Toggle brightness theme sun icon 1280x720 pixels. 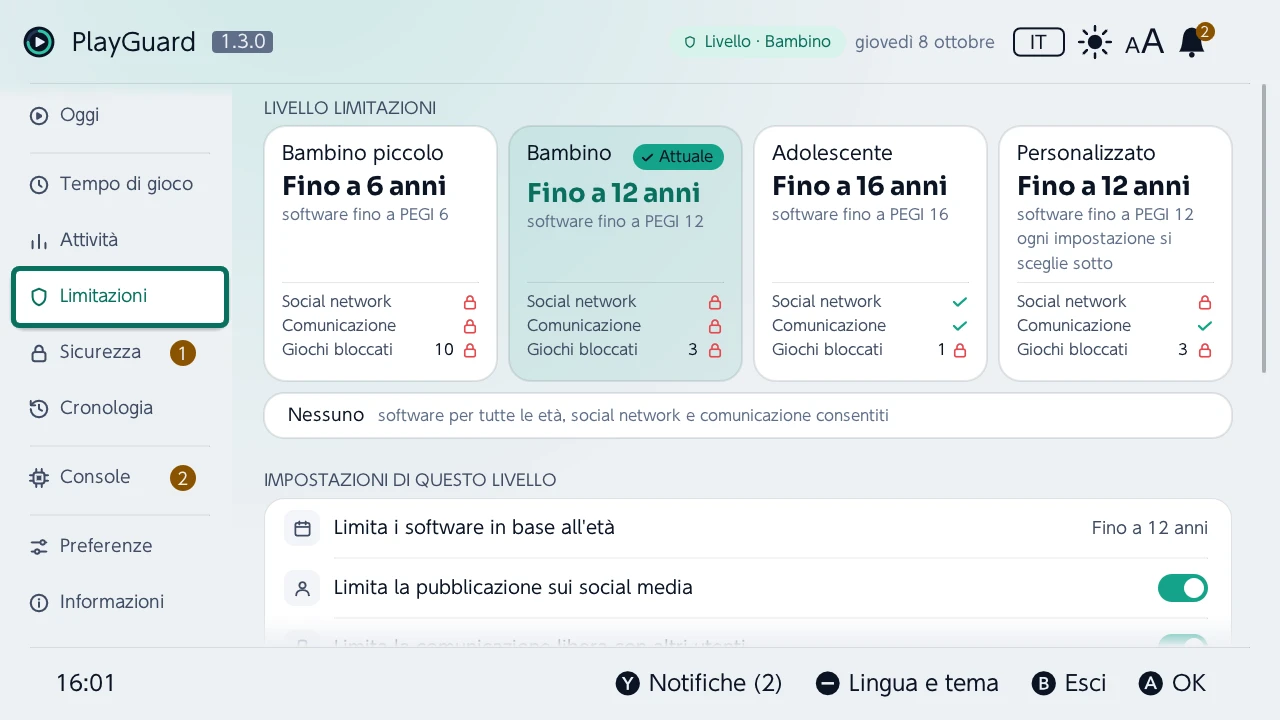point(1095,42)
